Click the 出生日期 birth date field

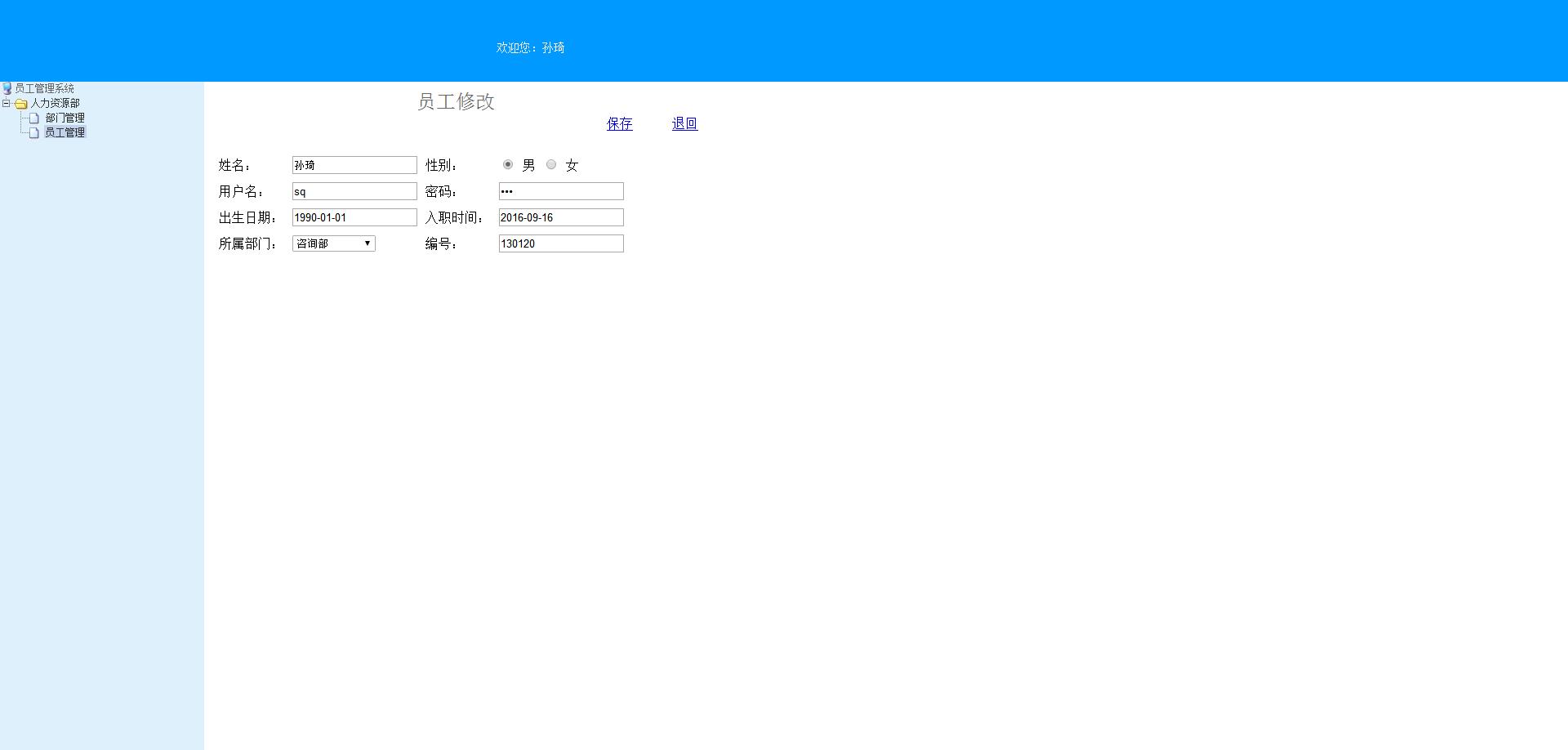(x=354, y=217)
